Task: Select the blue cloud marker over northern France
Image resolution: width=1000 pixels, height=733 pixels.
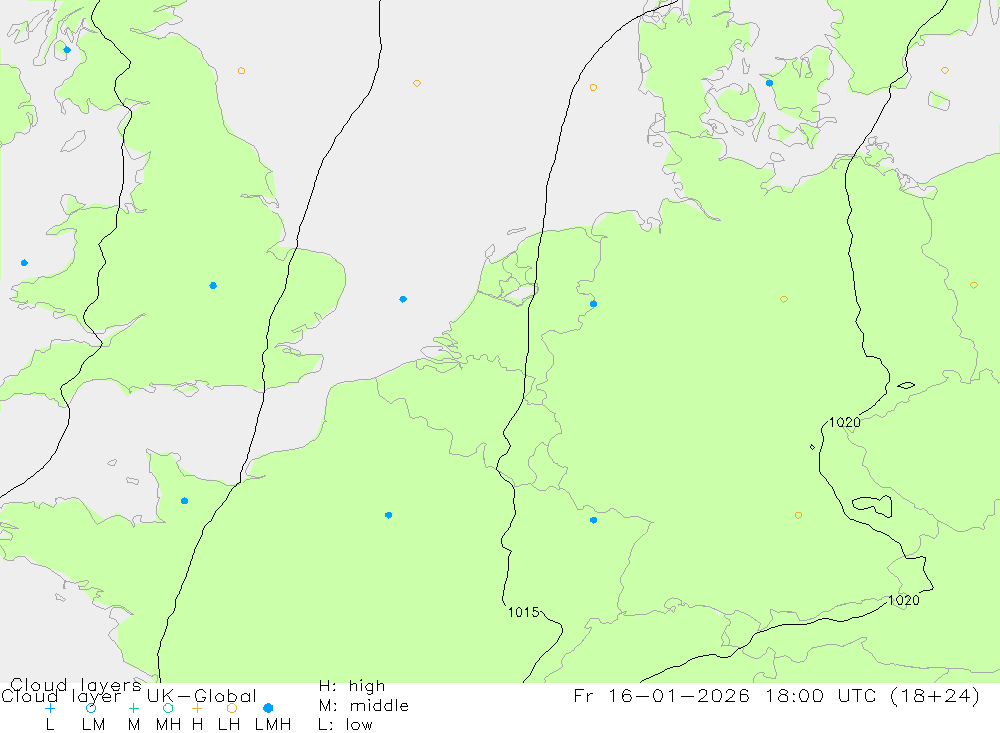Action: (388, 515)
